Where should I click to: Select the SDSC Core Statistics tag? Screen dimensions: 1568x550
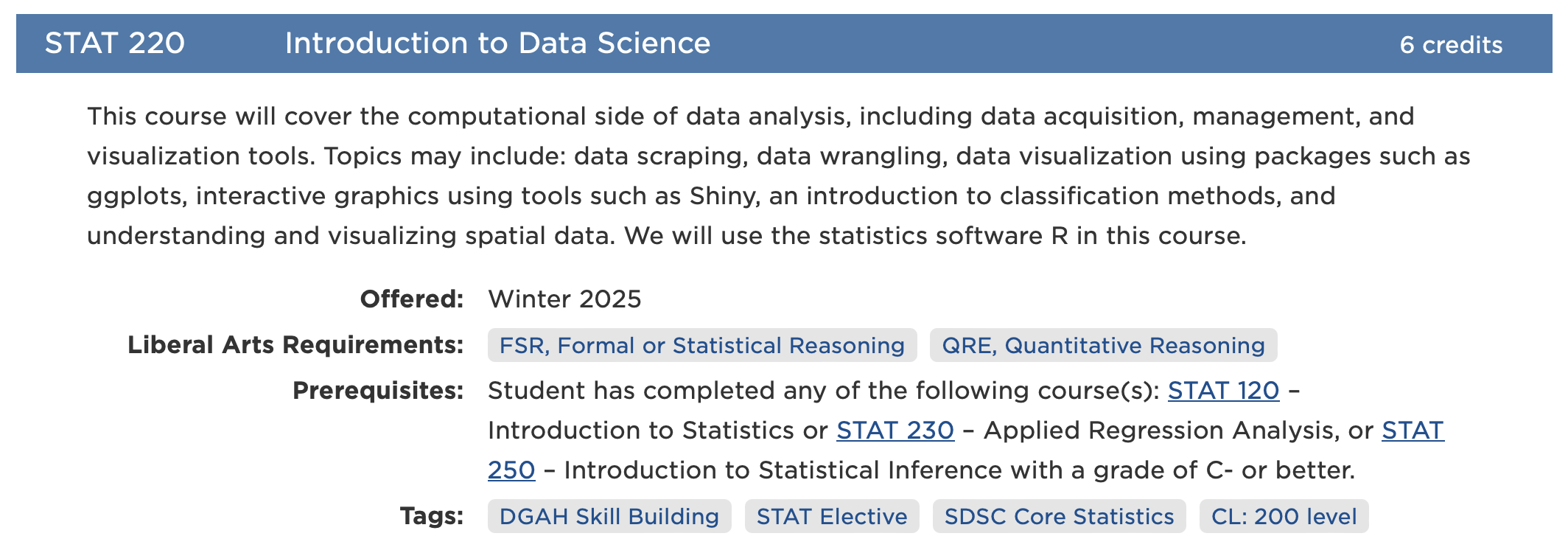tap(1059, 517)
